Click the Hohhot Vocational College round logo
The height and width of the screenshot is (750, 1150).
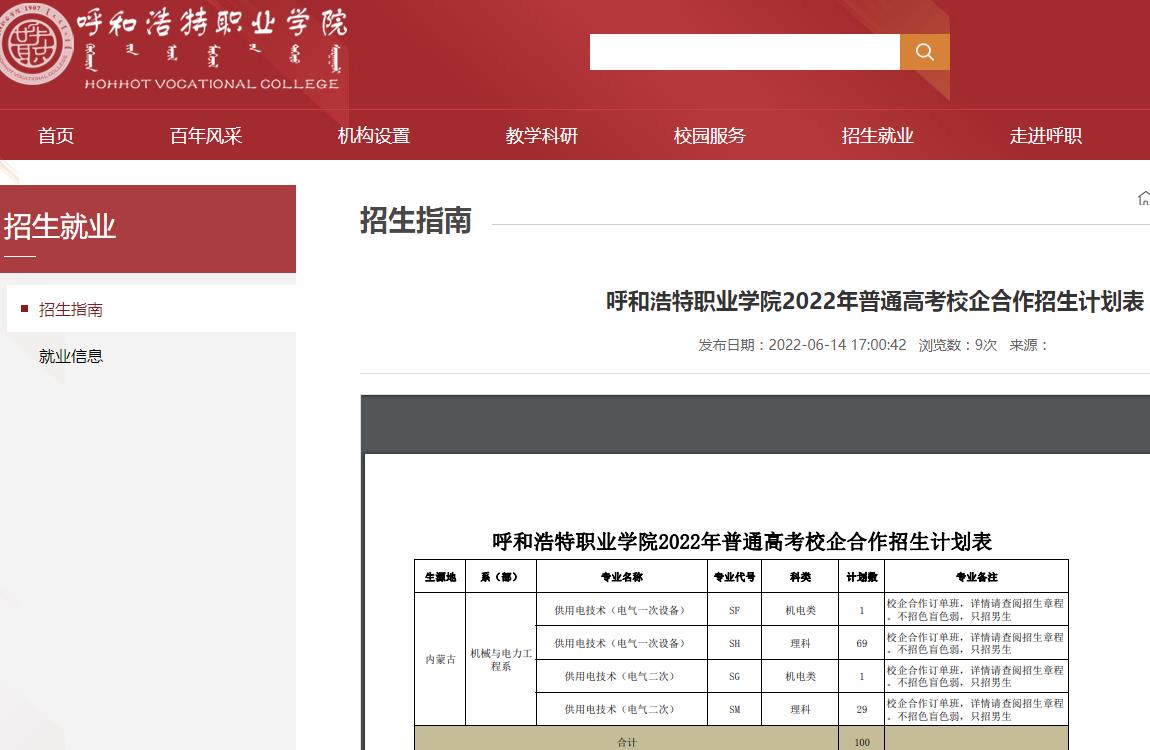pos(35,43)
